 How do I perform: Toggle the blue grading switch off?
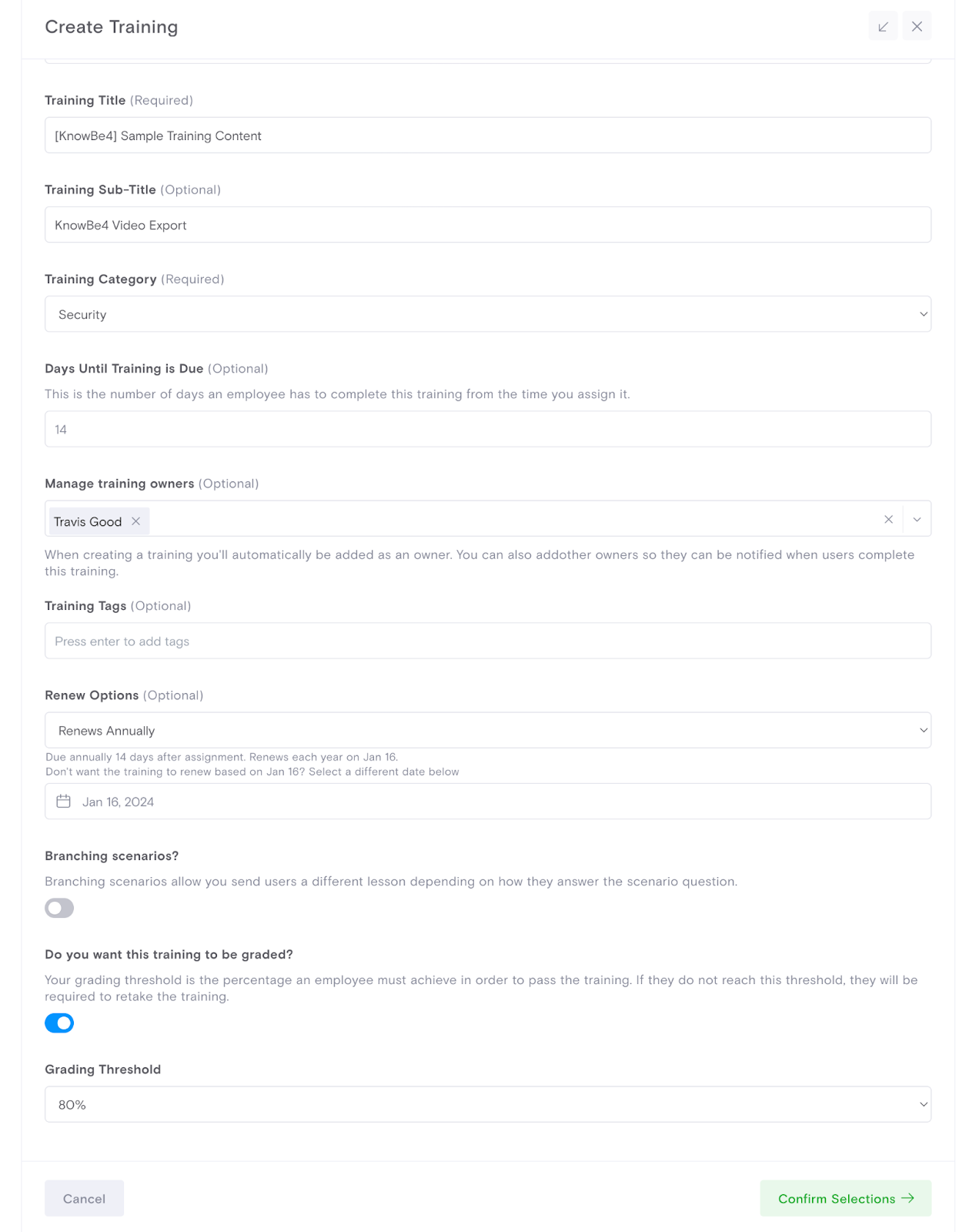coord(59,1023)
